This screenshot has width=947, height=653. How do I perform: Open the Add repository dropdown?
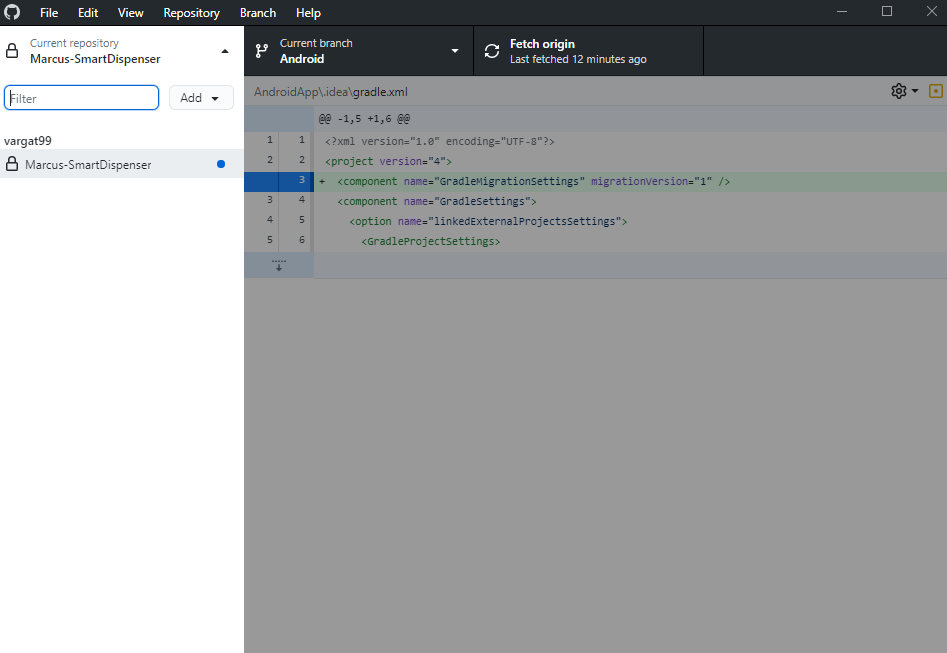point(201,97)
